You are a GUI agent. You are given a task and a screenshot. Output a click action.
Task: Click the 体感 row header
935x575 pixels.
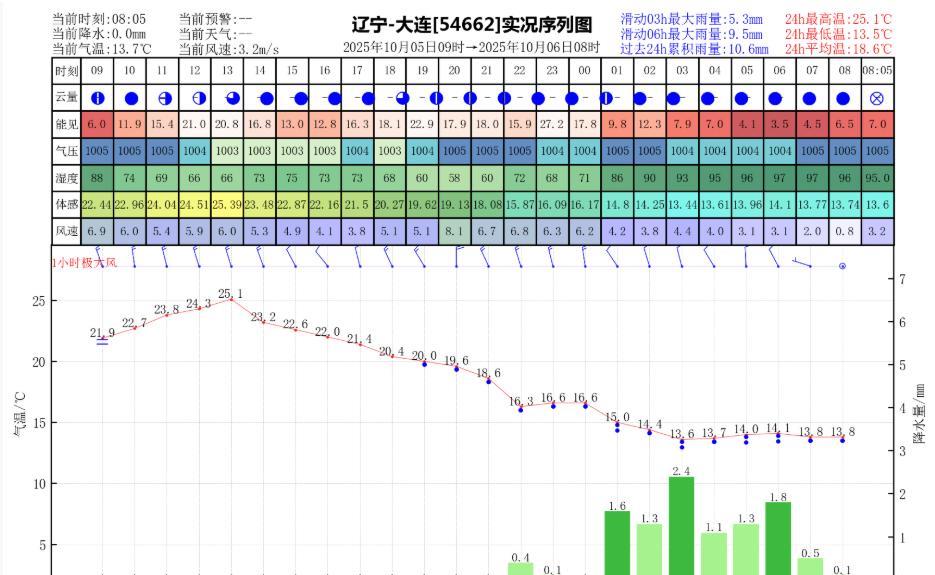(x=67, y=205)
